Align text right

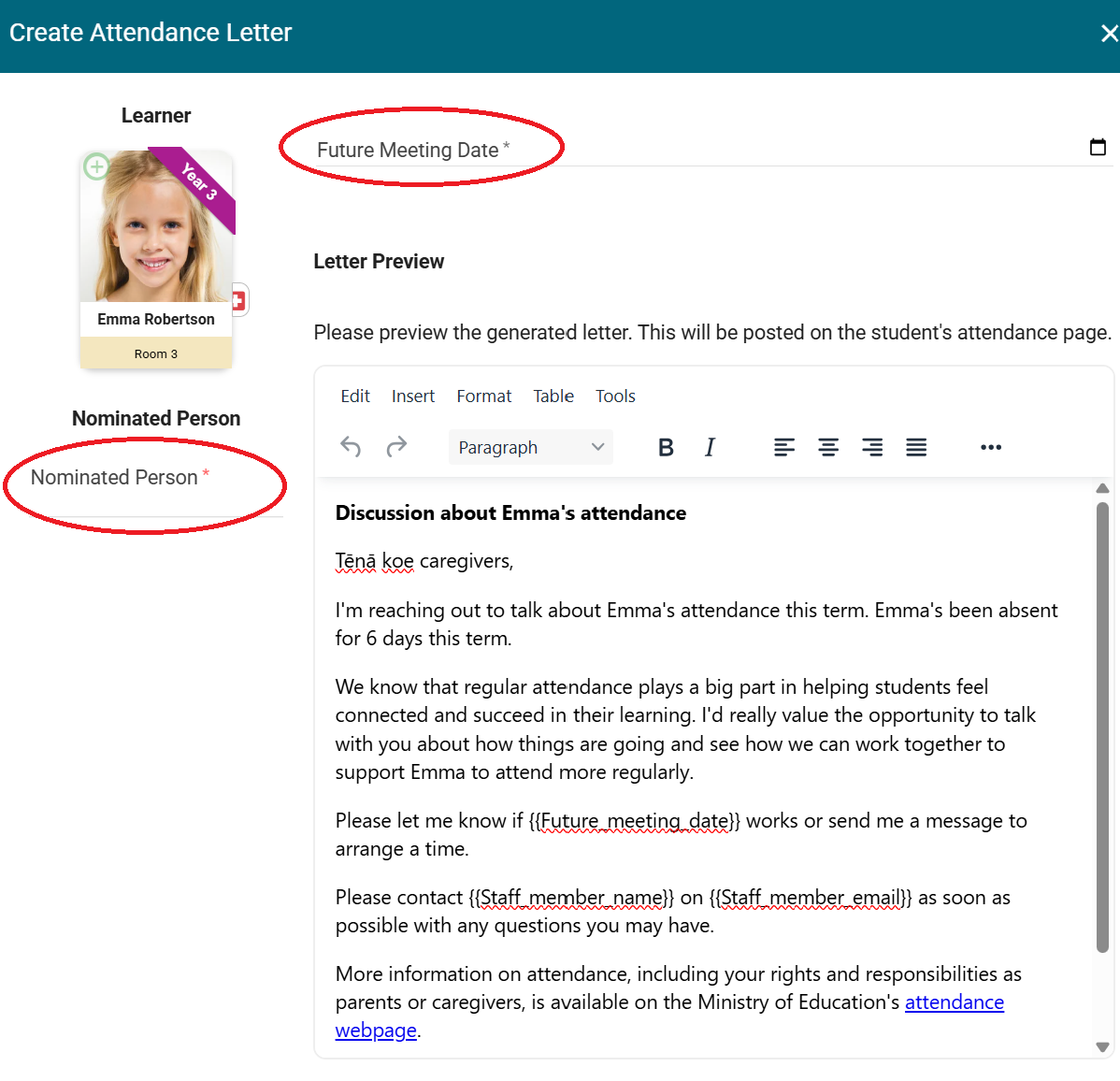pyautogui.click(x=872, y=447)
